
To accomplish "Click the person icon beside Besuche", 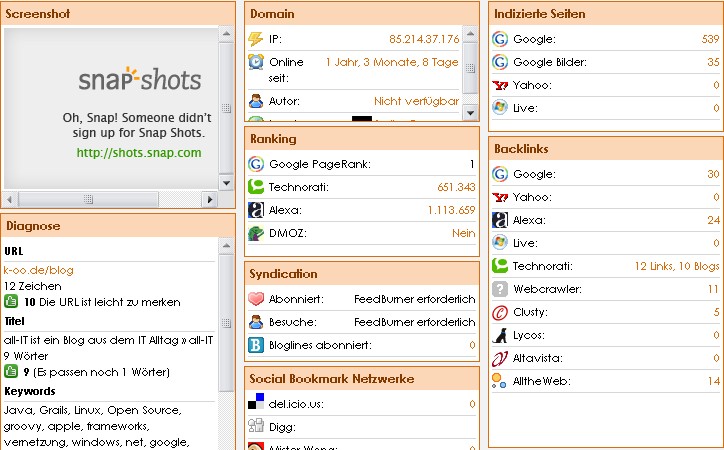I will pyautogui.click(x=256, y=322).
